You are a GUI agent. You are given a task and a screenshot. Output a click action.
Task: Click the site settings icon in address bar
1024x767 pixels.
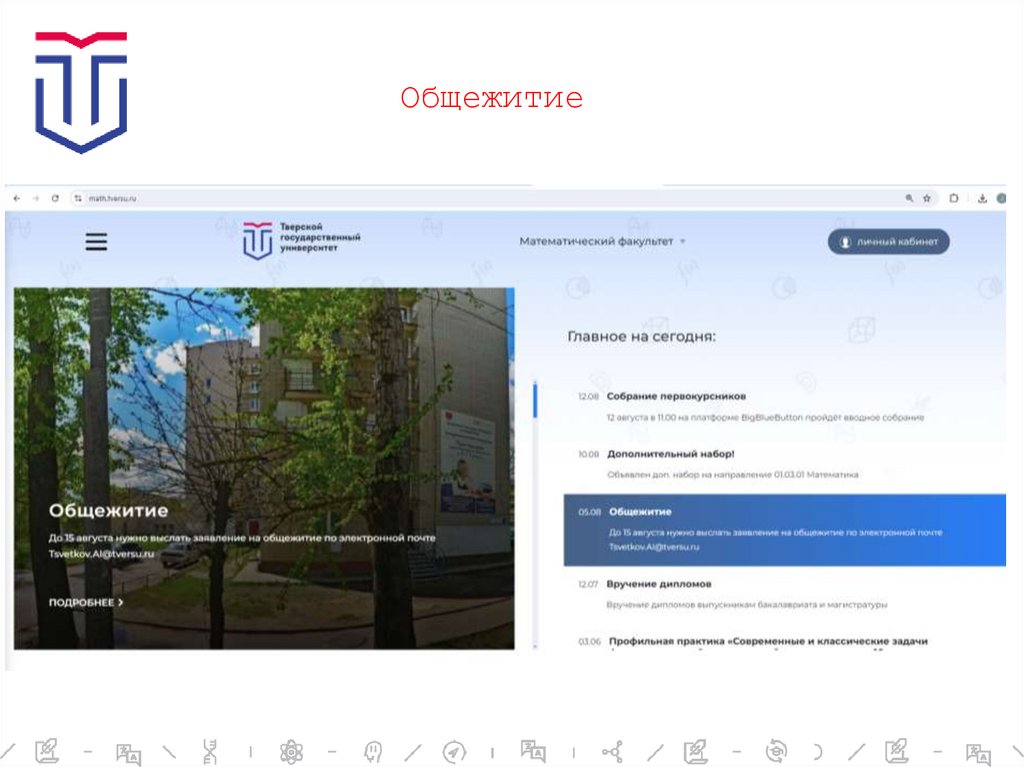[78, 199]
